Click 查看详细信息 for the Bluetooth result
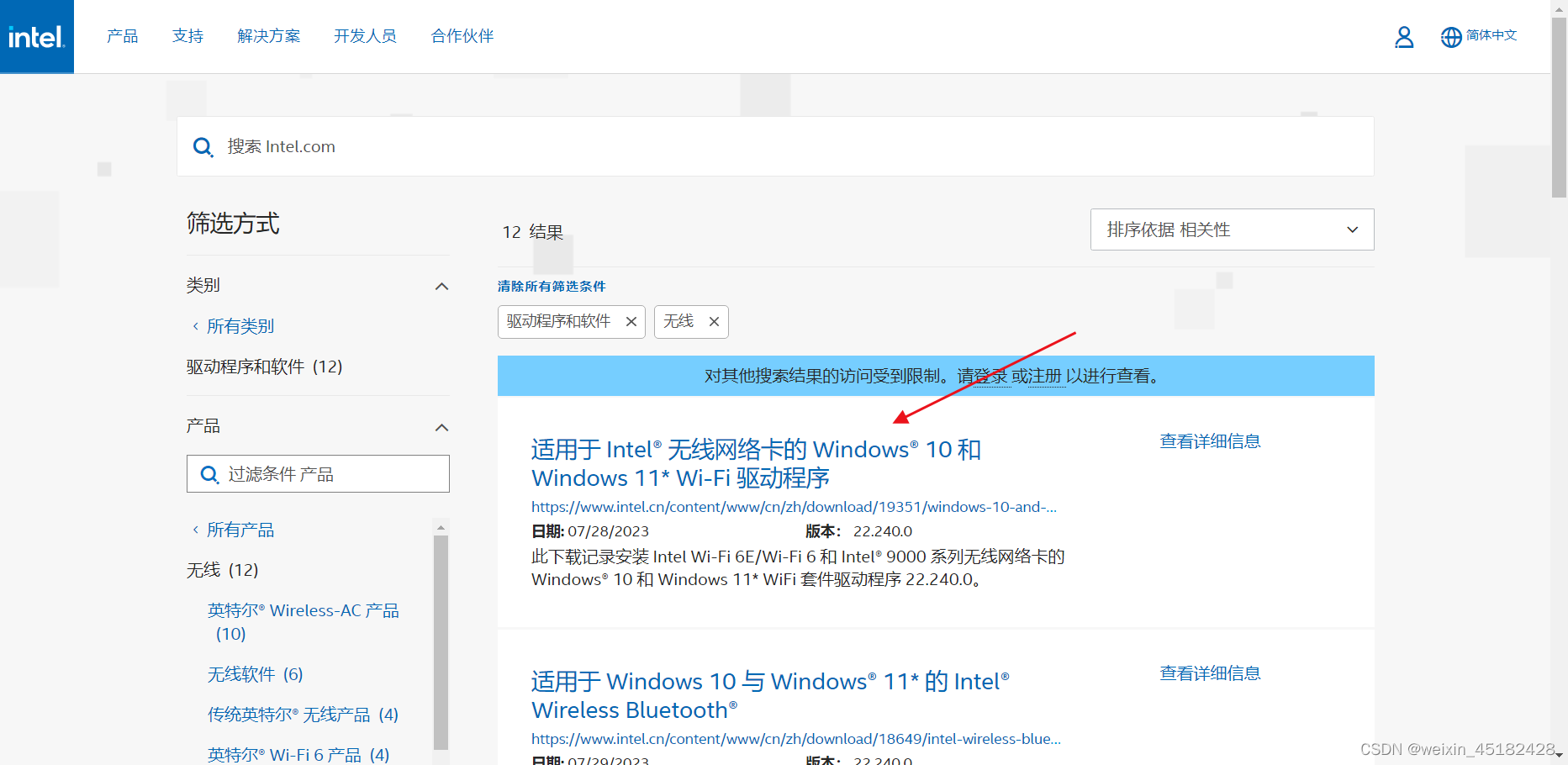1568x765 pixels. (1210, 673)
